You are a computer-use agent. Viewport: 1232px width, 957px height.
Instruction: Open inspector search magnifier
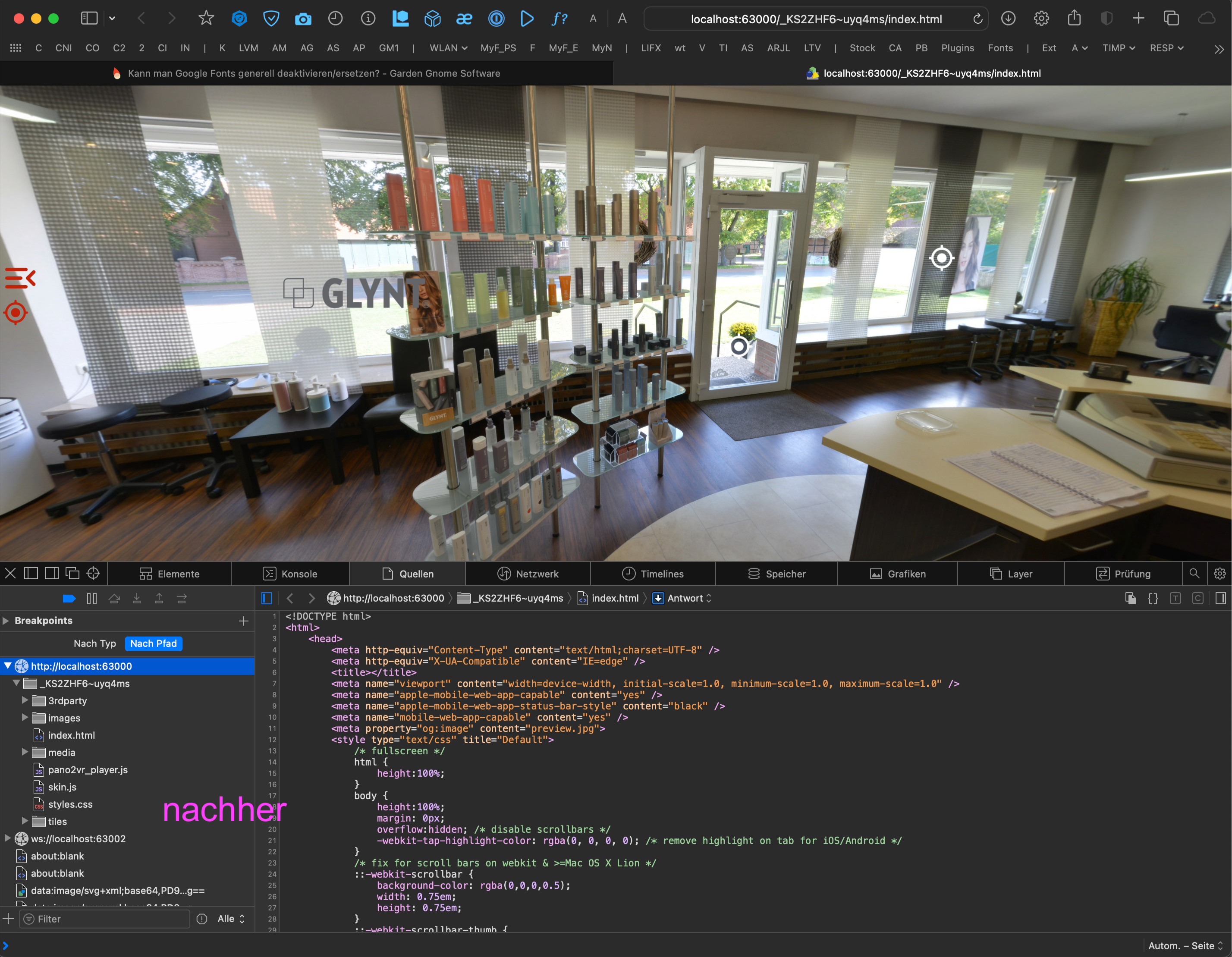pos(1194,574)
